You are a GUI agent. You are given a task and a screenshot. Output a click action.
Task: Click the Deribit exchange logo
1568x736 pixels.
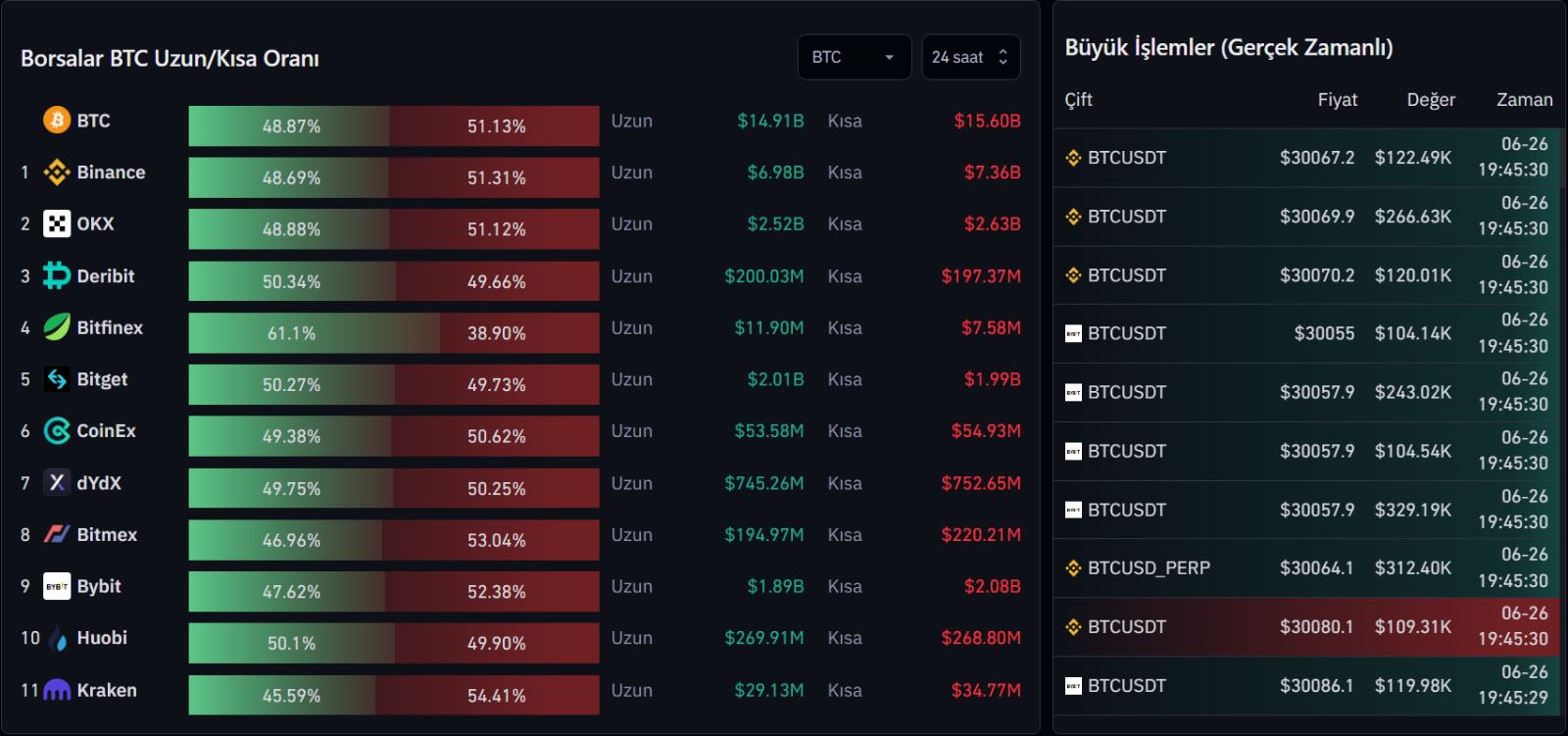click(x=57, y=276)
